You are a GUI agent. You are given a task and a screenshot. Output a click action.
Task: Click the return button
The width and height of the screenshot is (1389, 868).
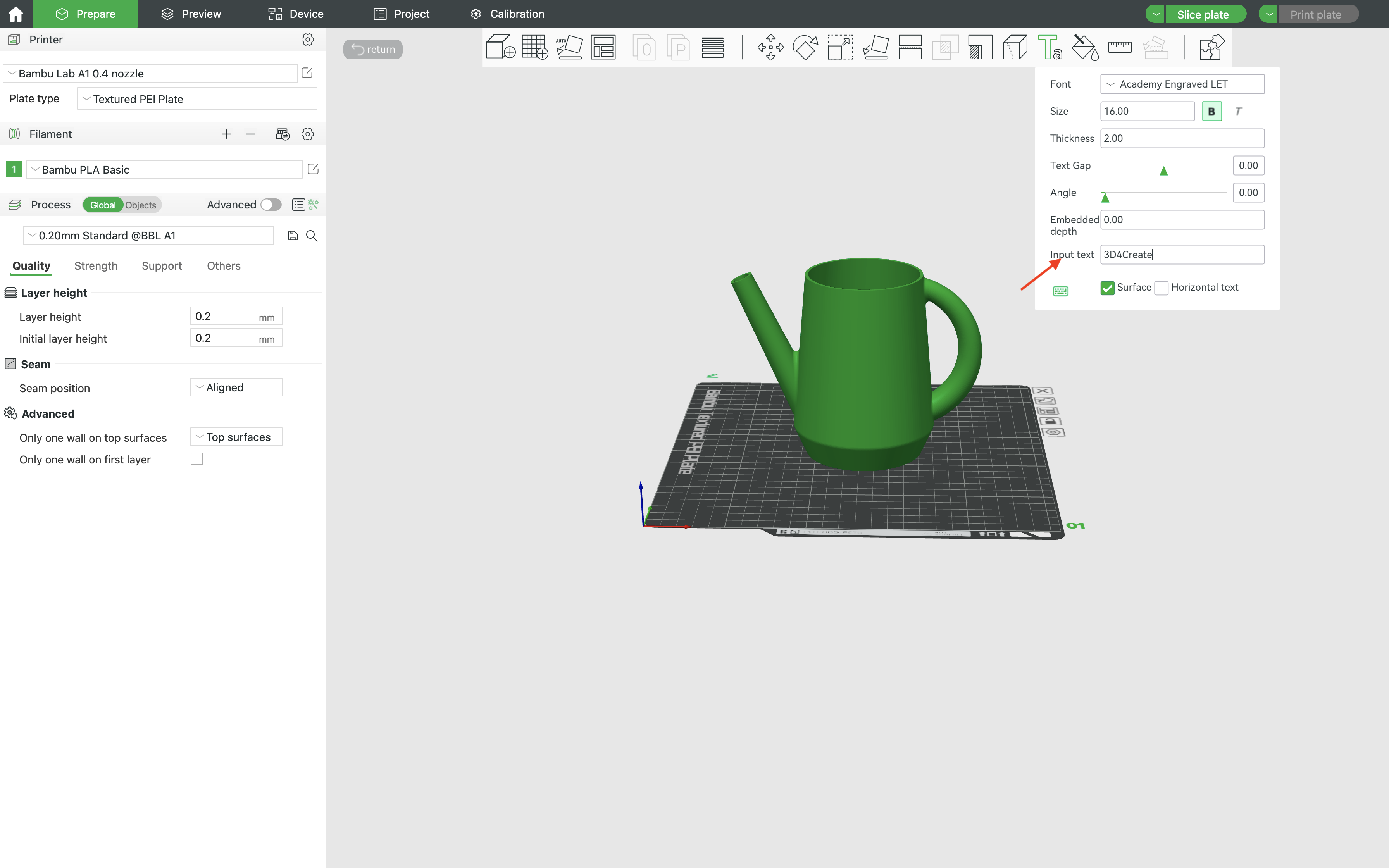click(373, 49)
